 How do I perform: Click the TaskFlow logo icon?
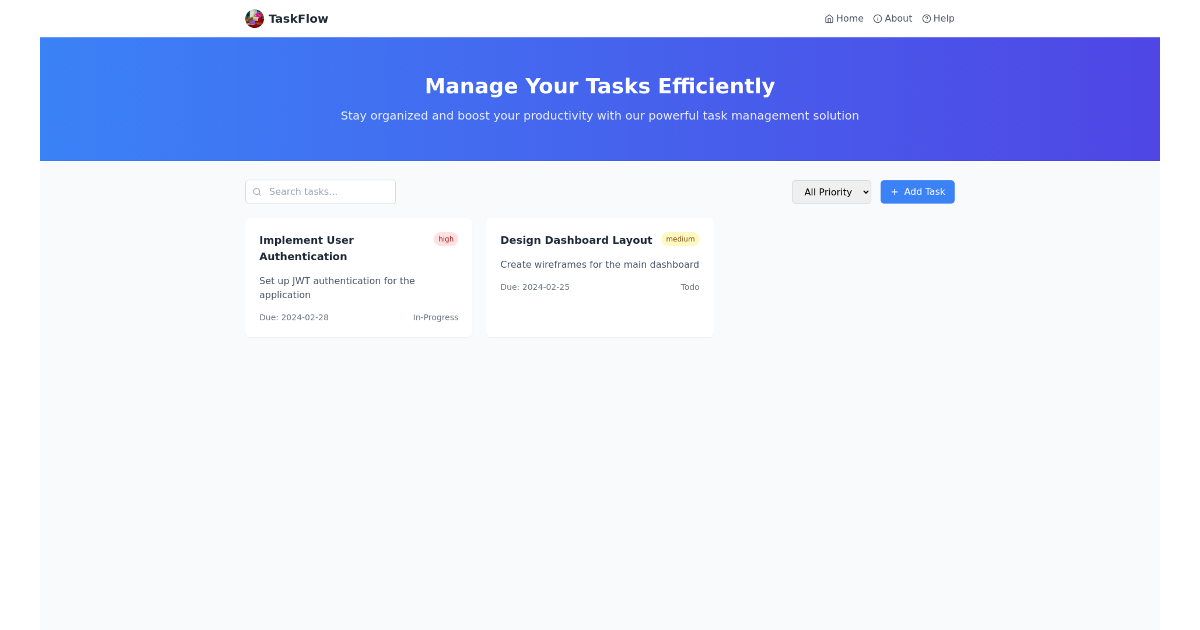pyautogui.click(x=254, y=18)
